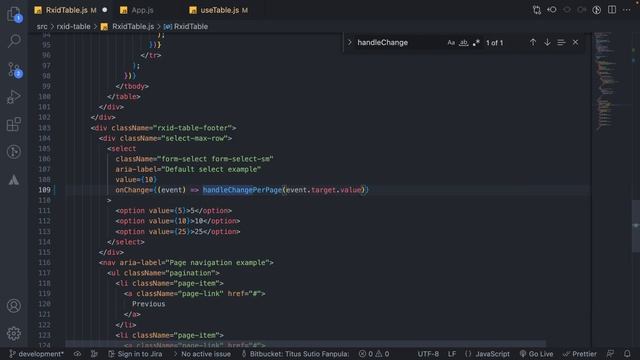Viewport: 640px width, 360px height.
Task: Change the UTF-8 file encoding
Action: pyautogui.click(x=428, y=354)
